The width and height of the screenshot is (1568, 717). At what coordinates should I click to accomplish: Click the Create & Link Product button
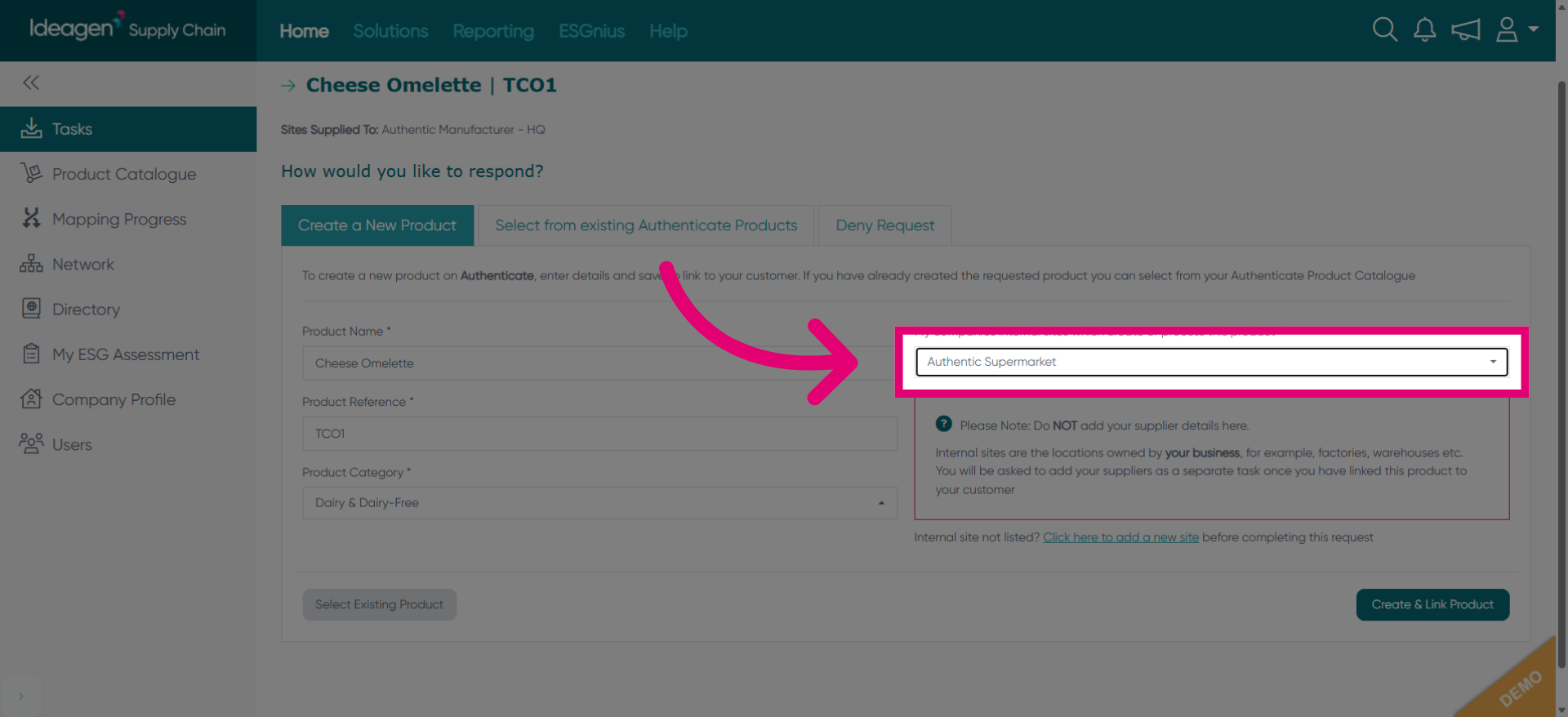click(x=1432, y=604)
